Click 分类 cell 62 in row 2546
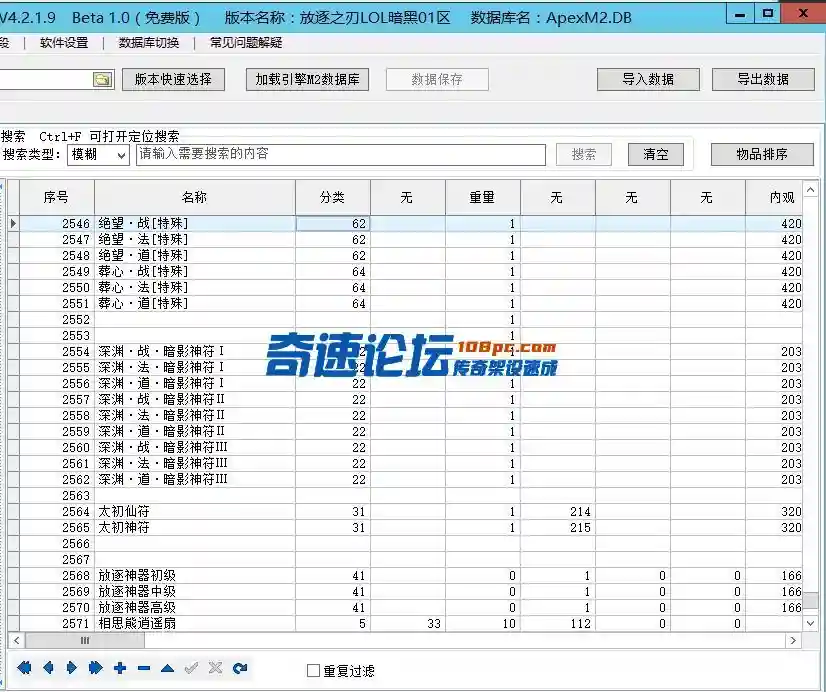This screenshot has width=826, height=692. [x=333, y=223]
